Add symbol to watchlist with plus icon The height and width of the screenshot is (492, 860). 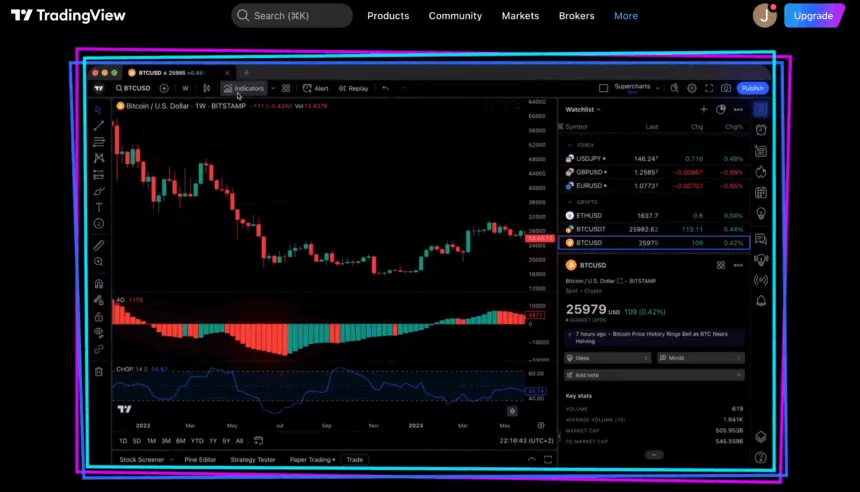coord(703,109)
